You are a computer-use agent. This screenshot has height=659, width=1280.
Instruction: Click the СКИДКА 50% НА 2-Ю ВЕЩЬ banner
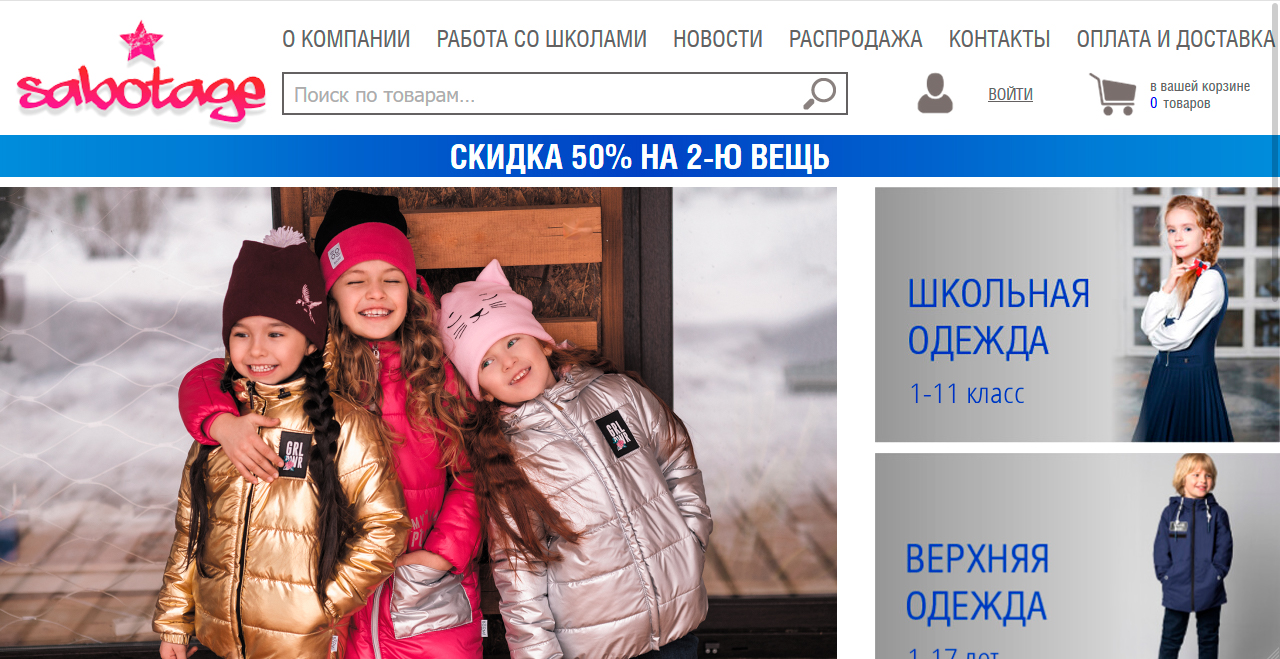640,157
